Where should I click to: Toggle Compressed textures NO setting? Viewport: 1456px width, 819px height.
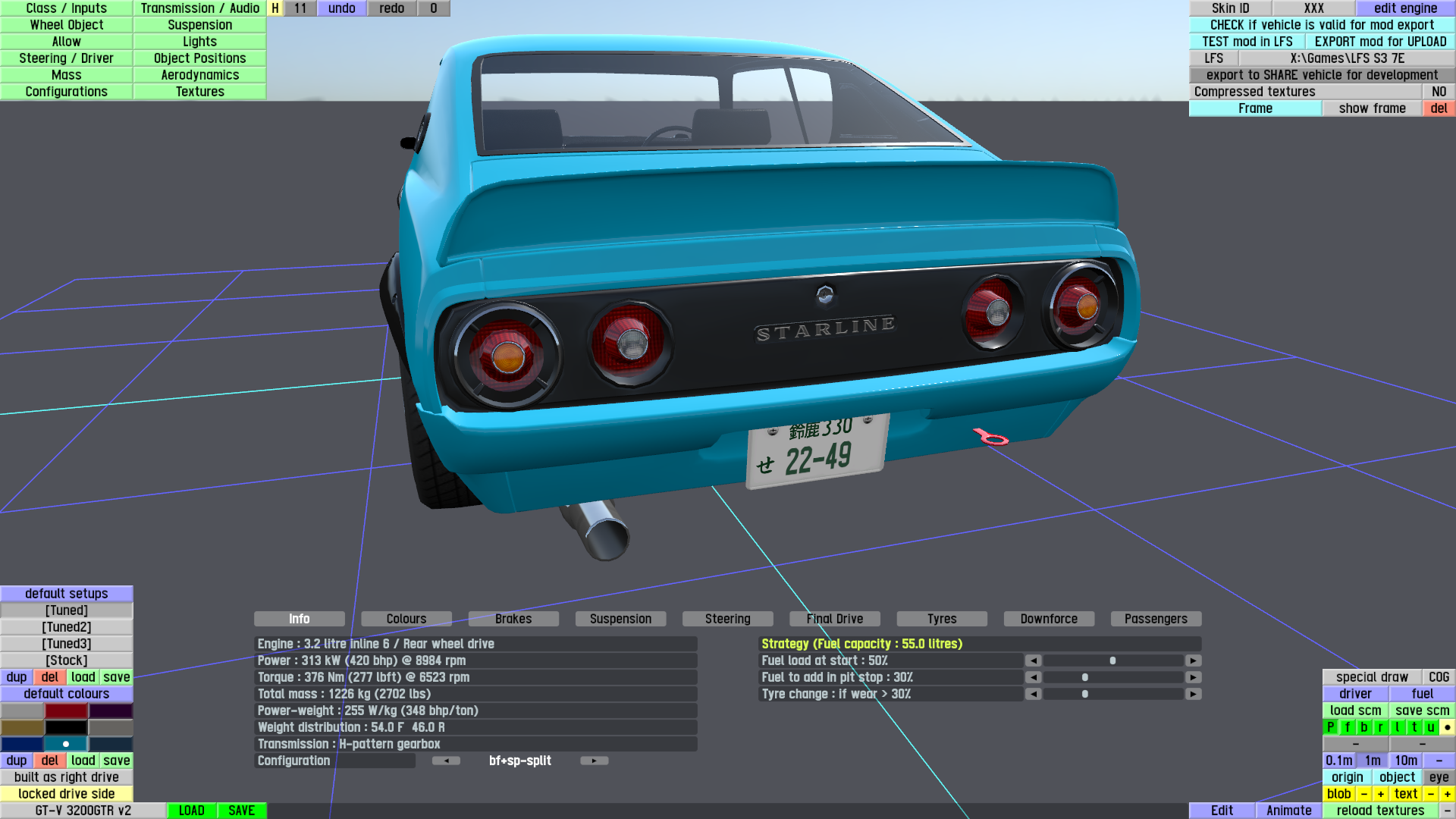pos(1439,92)
